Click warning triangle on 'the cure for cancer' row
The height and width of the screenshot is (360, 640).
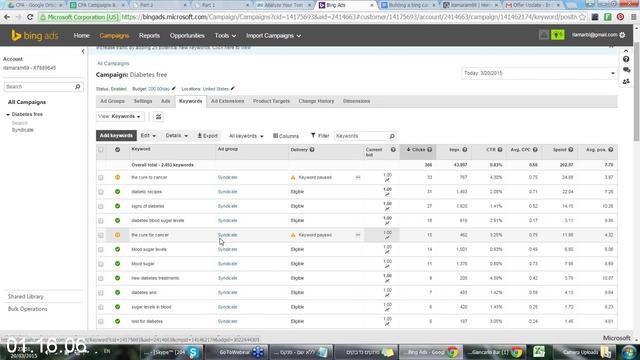pyautogui.click(x=293, y=235)
